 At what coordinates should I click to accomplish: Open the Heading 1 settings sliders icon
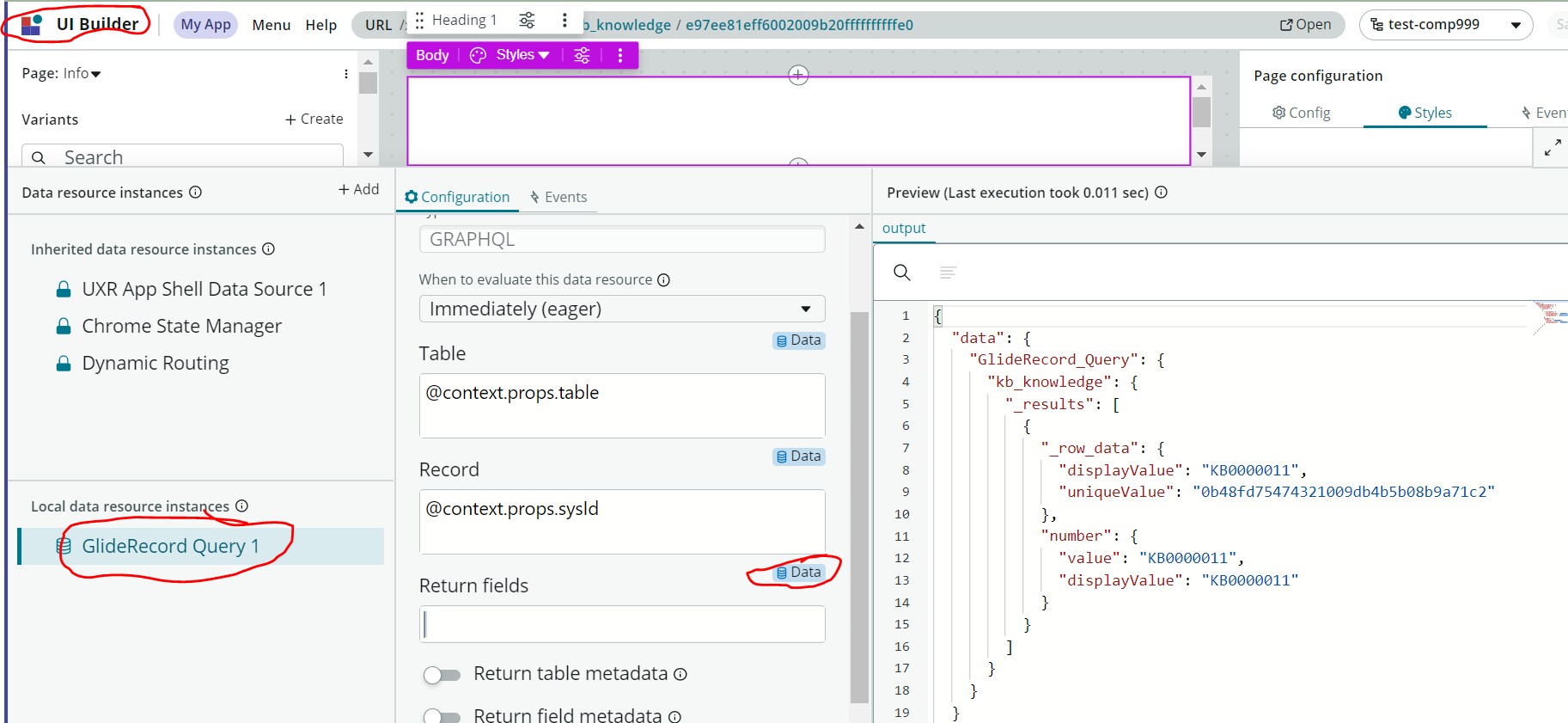click(528, 20)
